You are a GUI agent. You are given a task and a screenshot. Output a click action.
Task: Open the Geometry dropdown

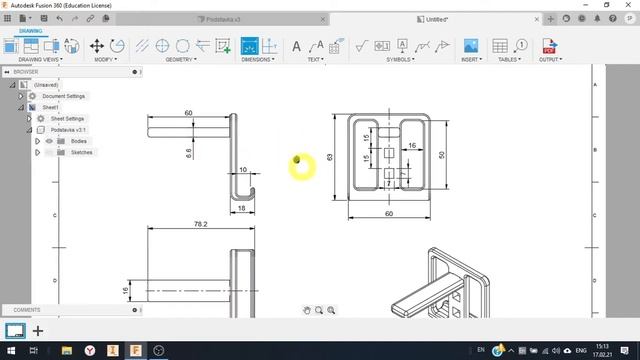(181, 60)
